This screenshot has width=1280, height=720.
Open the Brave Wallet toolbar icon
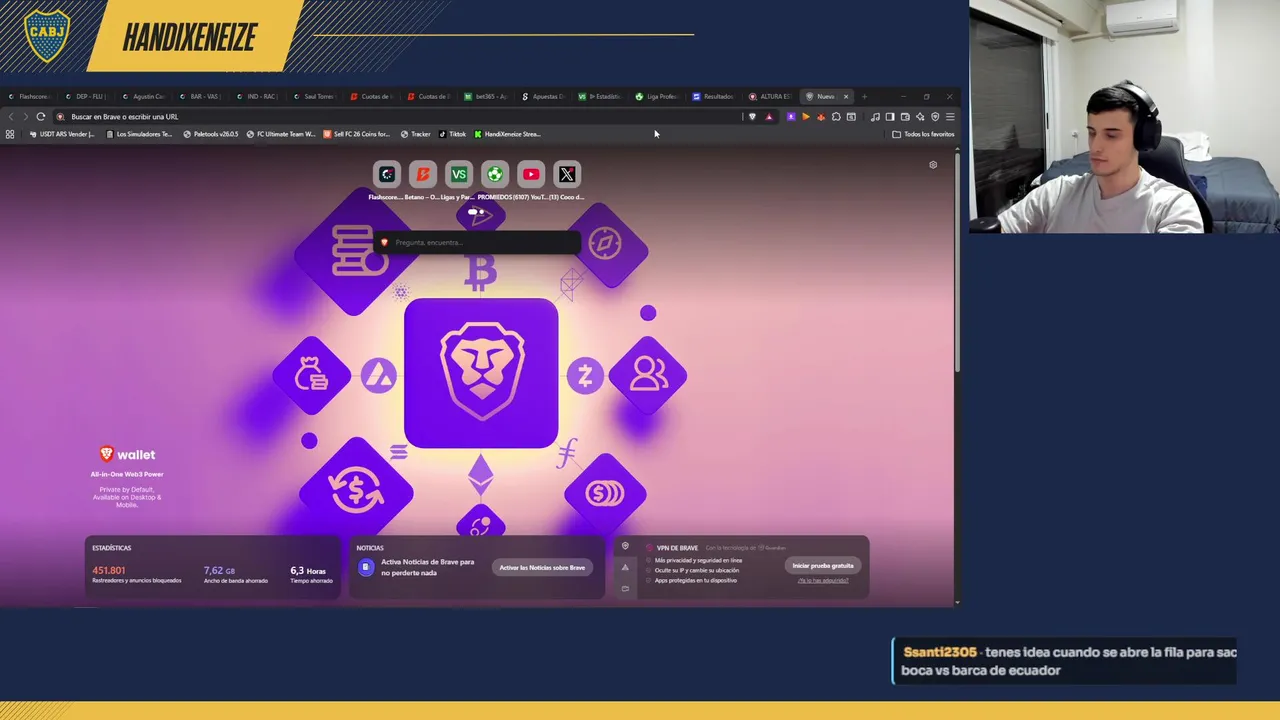(905, 117)
